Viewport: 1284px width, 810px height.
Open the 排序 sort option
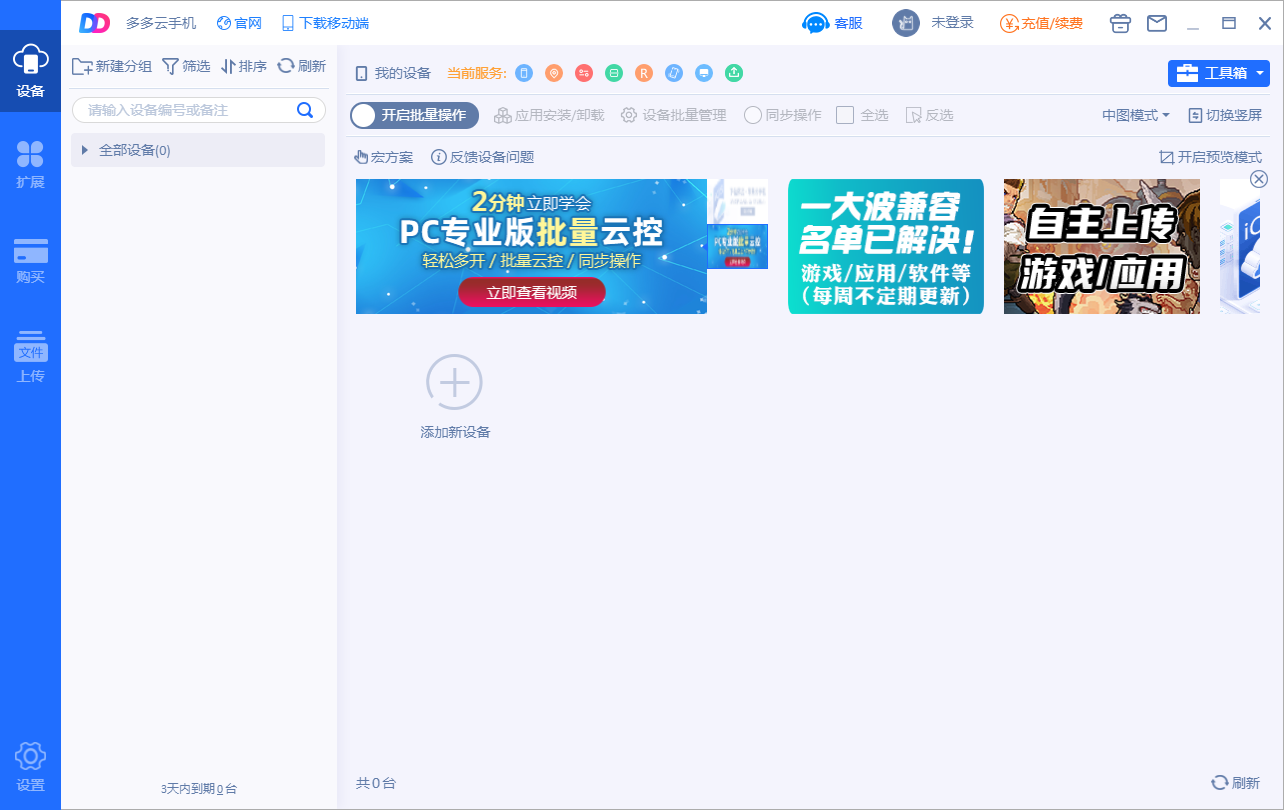tap(244, 66)
